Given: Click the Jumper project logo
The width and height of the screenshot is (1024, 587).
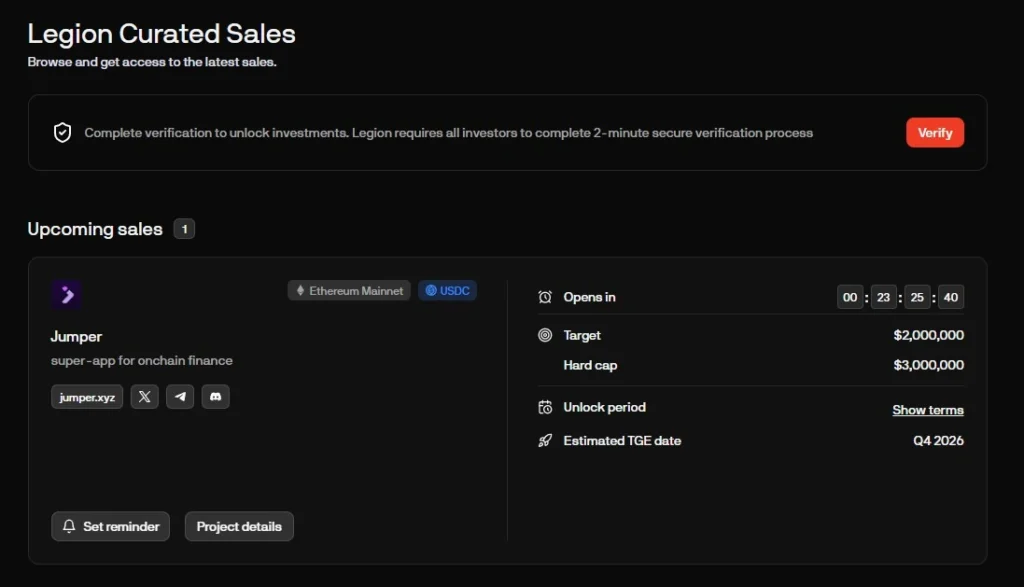Looking at the screenshot, I should [67, 294].
